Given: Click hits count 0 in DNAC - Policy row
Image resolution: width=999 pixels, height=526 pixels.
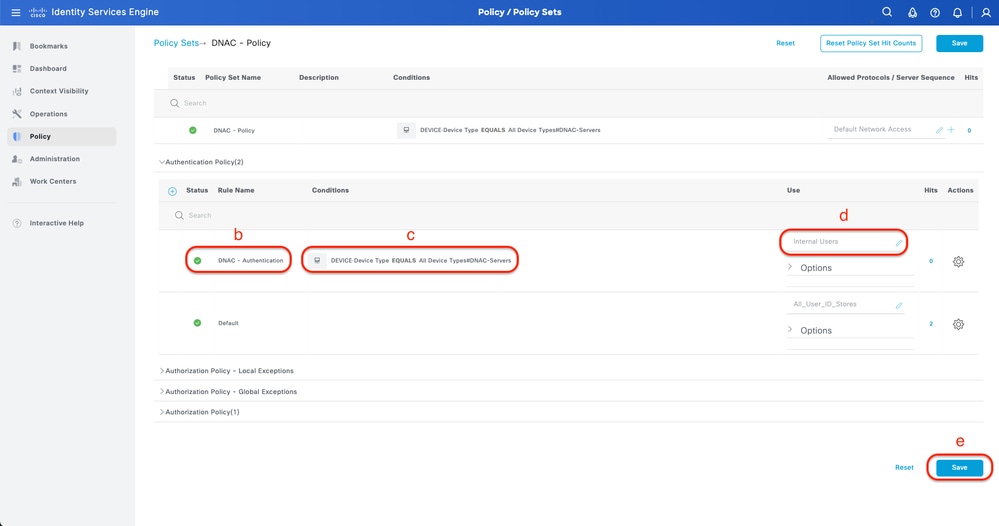Looking at the screenshot, I should (969, 131).
